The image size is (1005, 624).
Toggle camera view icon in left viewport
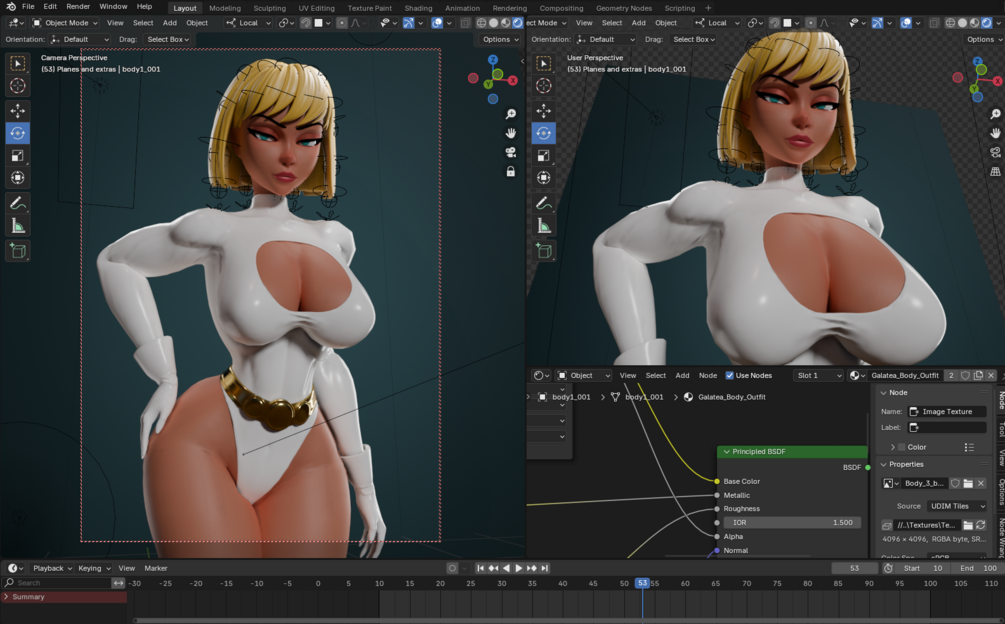point(510,152)
